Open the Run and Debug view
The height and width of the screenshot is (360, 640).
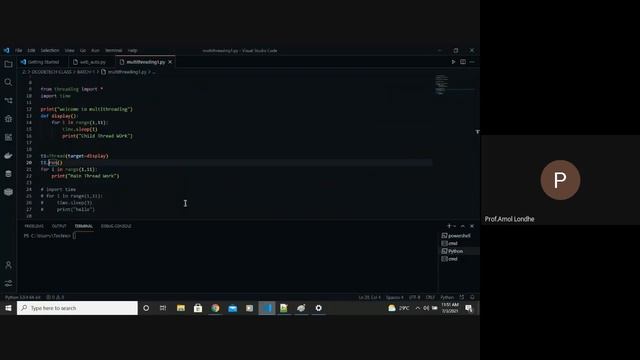[x=8, y=119]
